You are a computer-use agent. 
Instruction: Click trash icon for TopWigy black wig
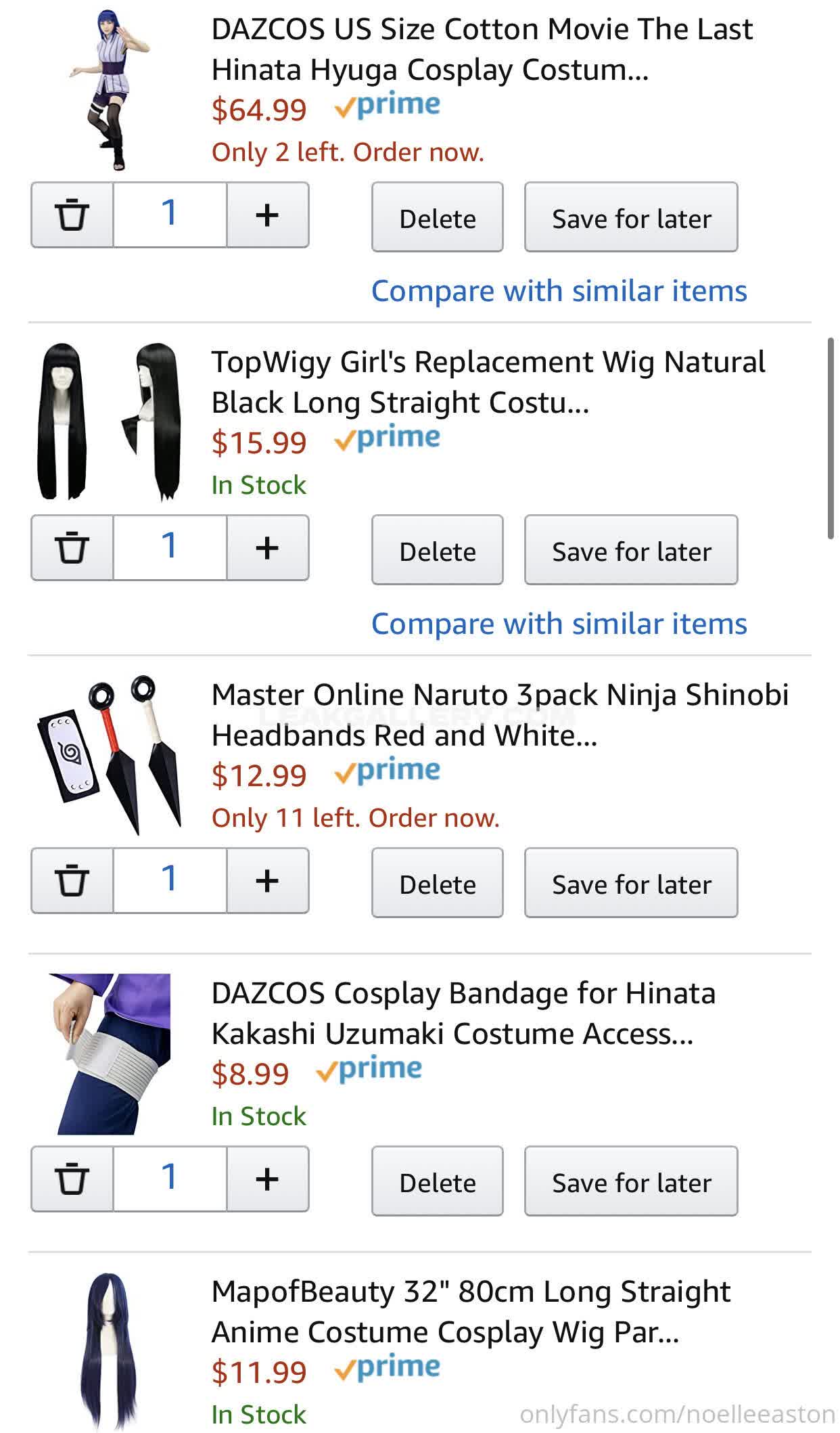72,548
